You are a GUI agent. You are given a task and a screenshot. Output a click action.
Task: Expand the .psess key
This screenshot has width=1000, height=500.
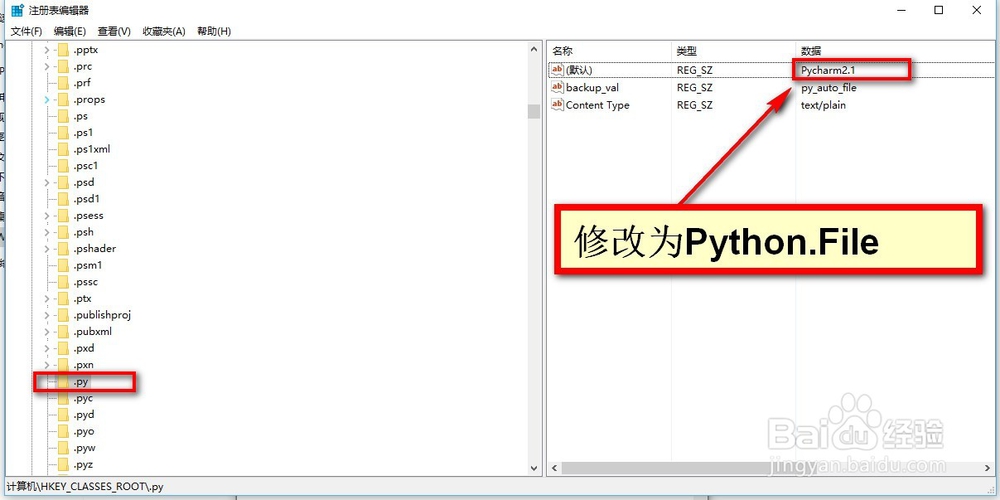(47, 216)
